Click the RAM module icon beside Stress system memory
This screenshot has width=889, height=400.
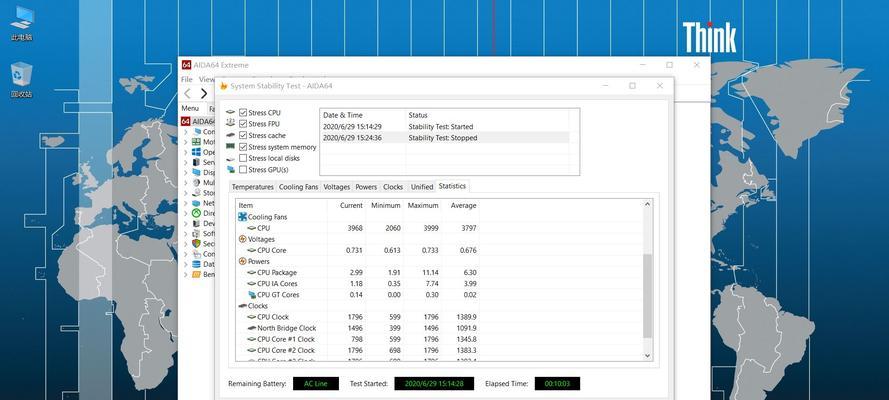coord(230,147)
